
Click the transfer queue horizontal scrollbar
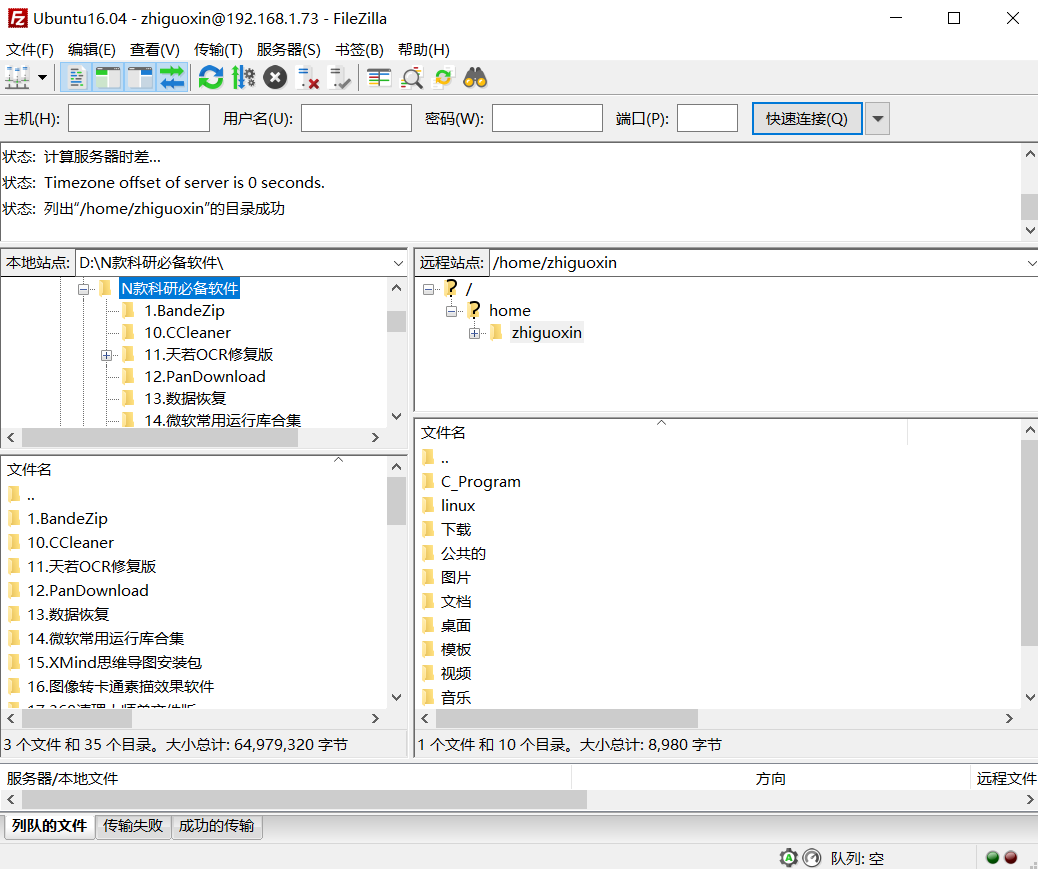pyautogui.click(x=520, y=800)
